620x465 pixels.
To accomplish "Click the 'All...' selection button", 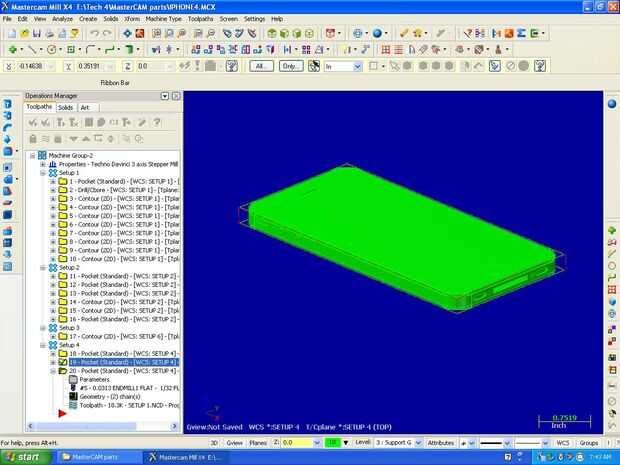I will (x=261, y=66).
